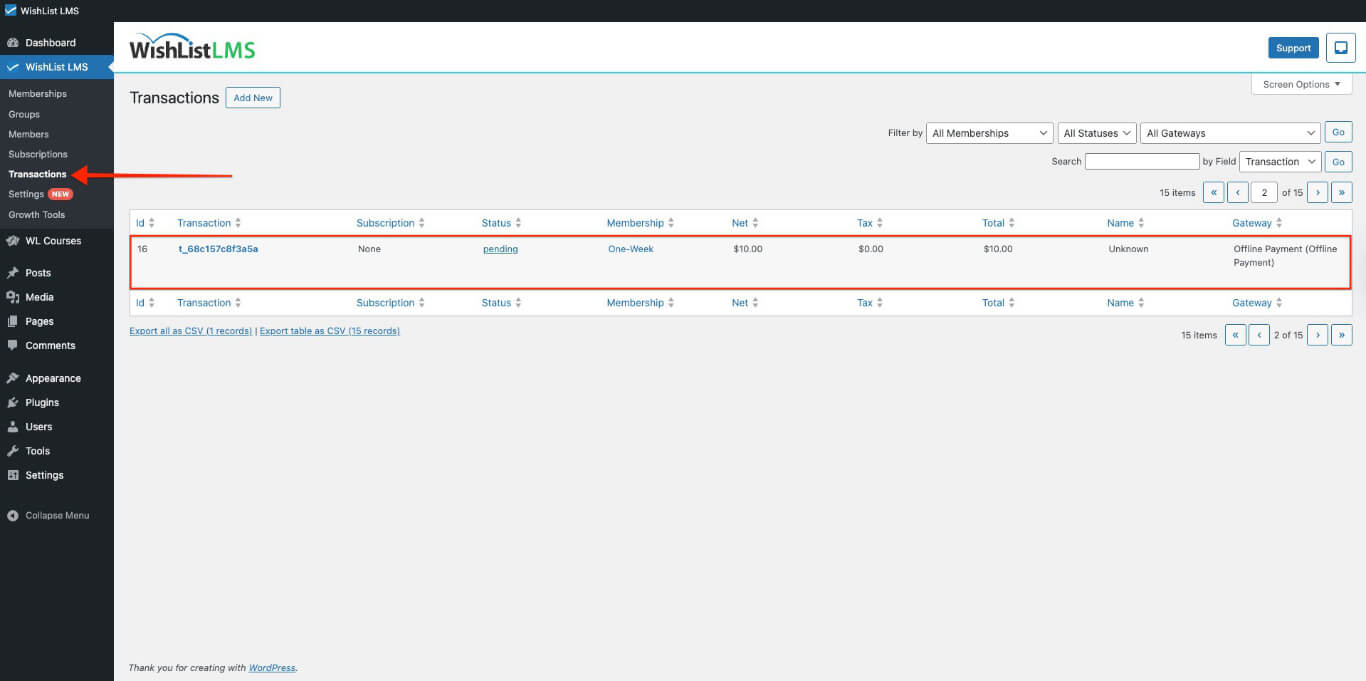Image resolution: width=1366 pixels, height=681 pixels.
Task: Open the Media library icon in sidebar
Action: coord(12,296)
